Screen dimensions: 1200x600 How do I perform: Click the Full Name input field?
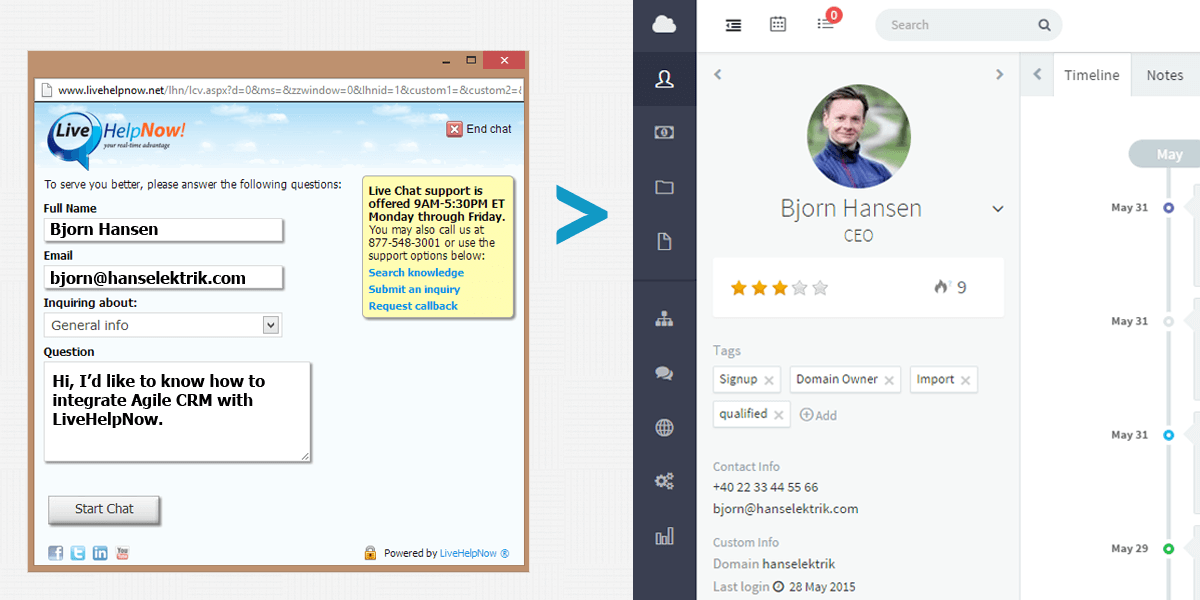163,229
